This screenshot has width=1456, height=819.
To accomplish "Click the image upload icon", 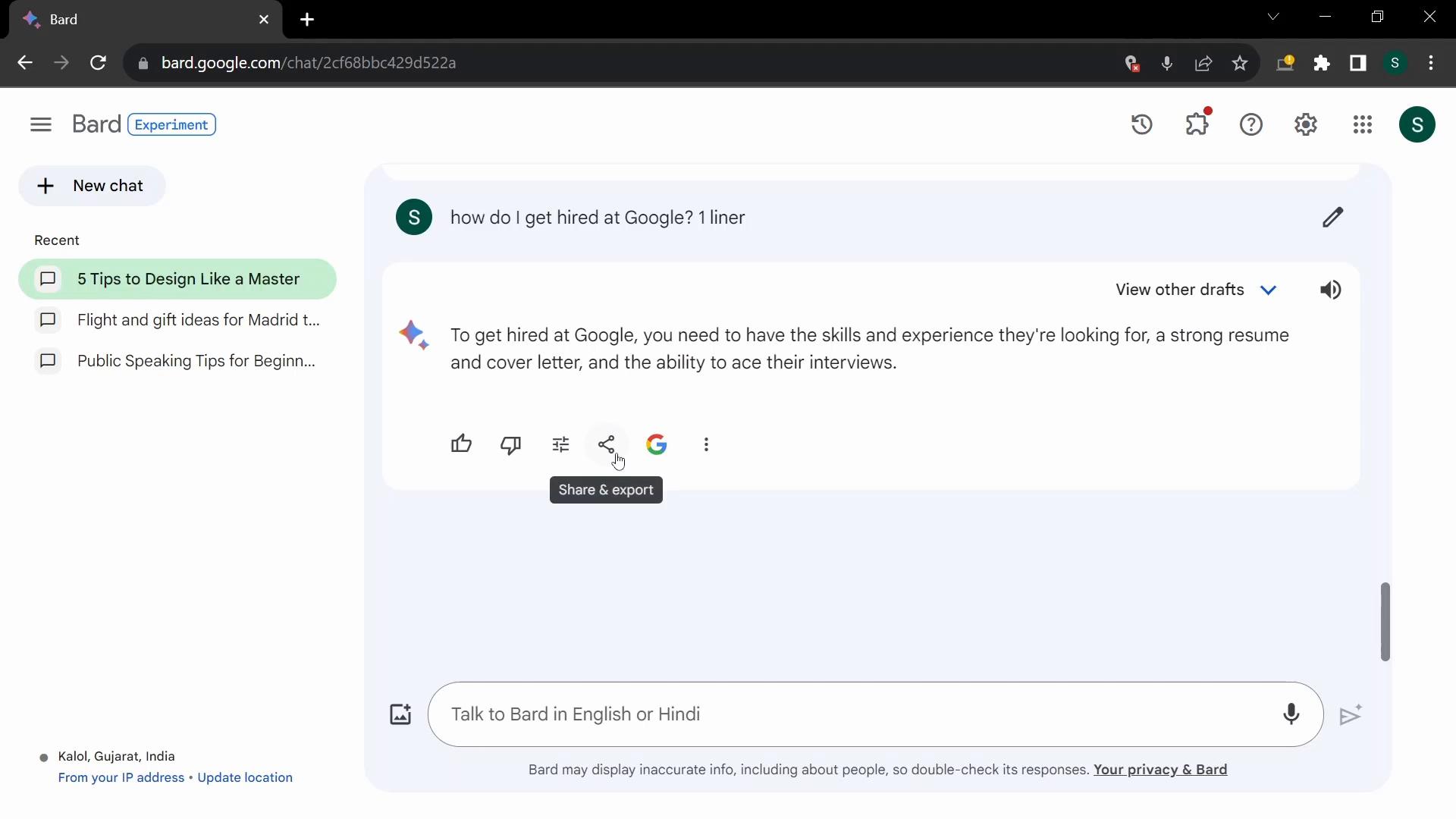I will 400,714.
